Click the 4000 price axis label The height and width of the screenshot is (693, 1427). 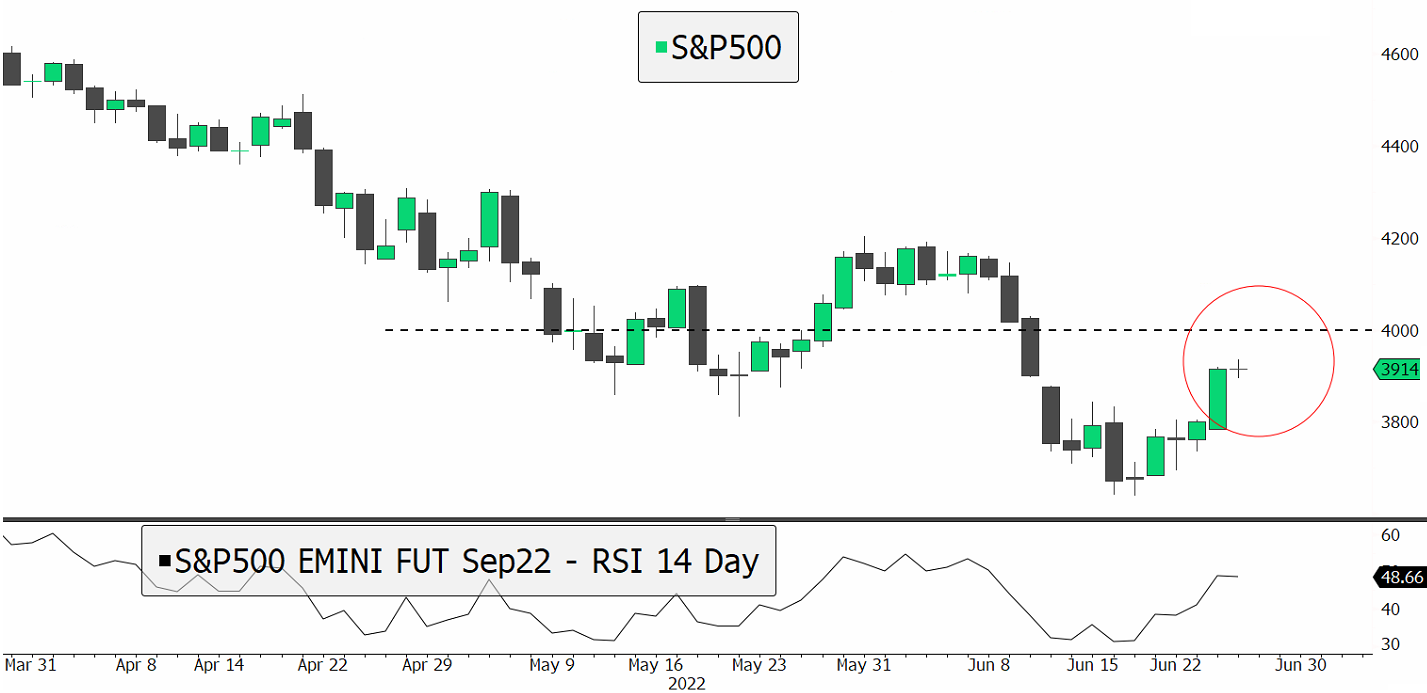pos(1398,331)
